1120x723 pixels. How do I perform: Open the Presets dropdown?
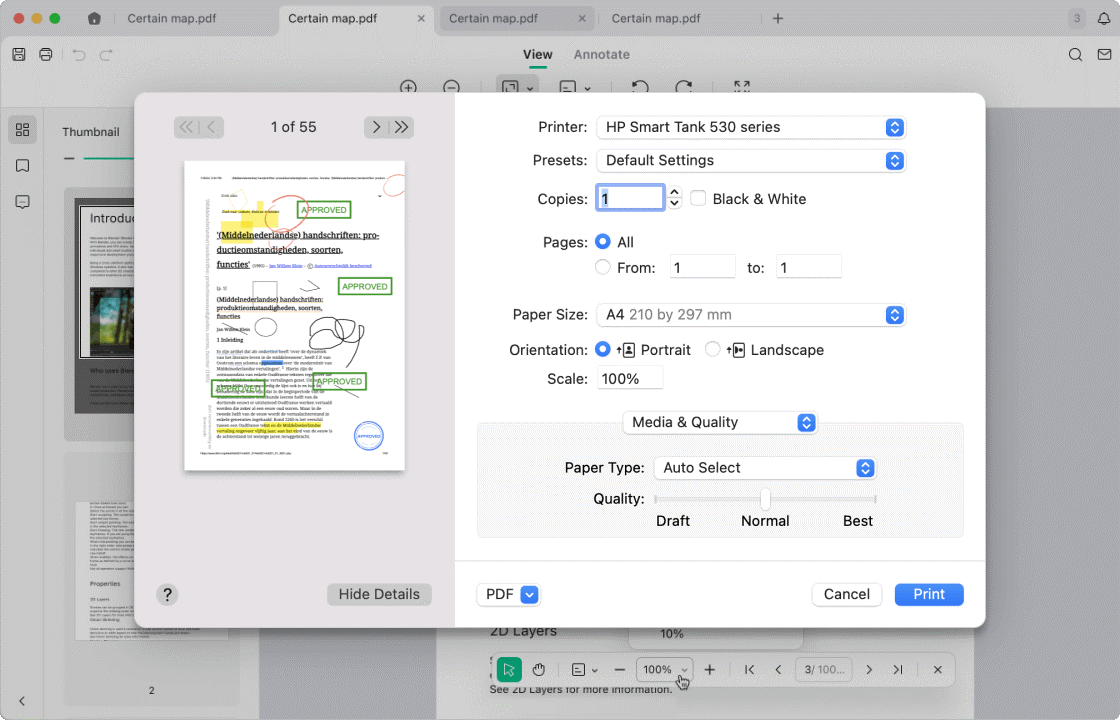coord(751,161)
